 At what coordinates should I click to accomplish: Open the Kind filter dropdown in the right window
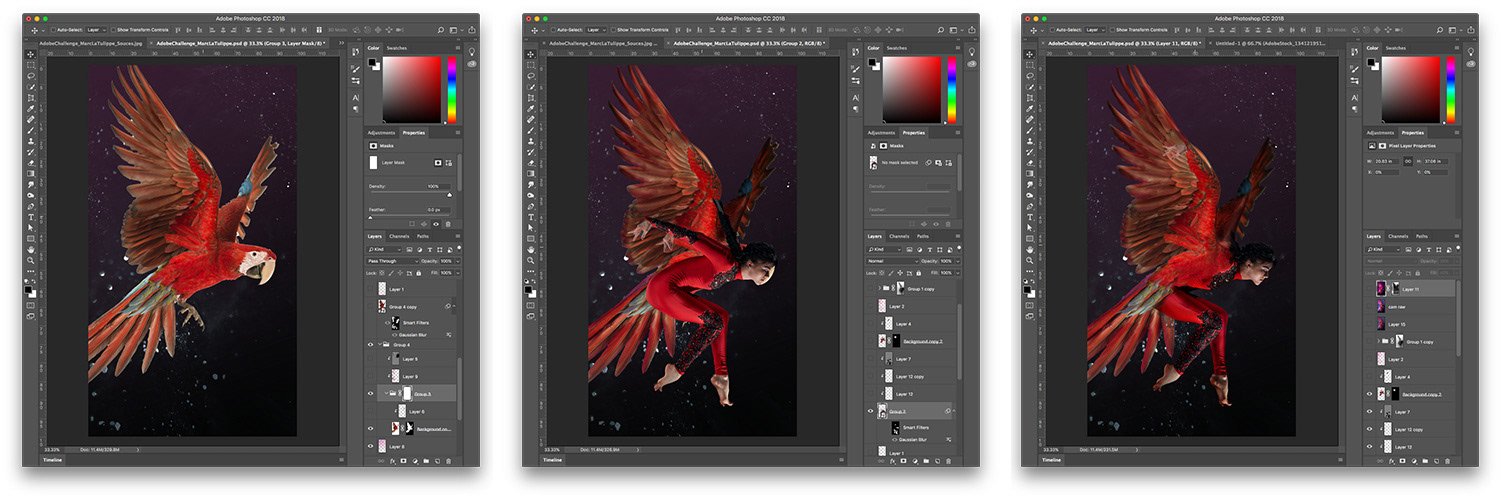point(1384,249)
